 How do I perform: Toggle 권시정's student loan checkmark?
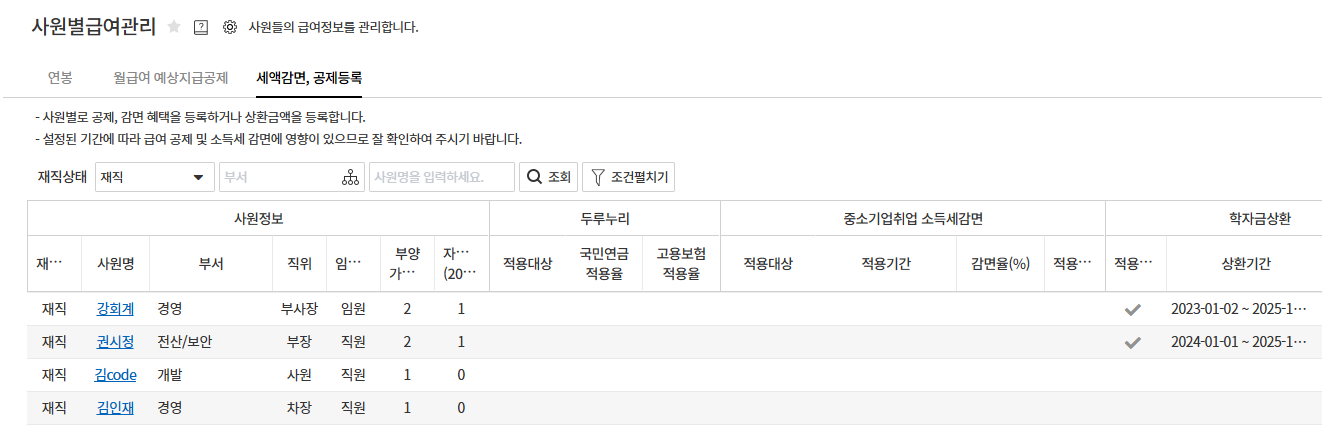(x=1132, y=342)
